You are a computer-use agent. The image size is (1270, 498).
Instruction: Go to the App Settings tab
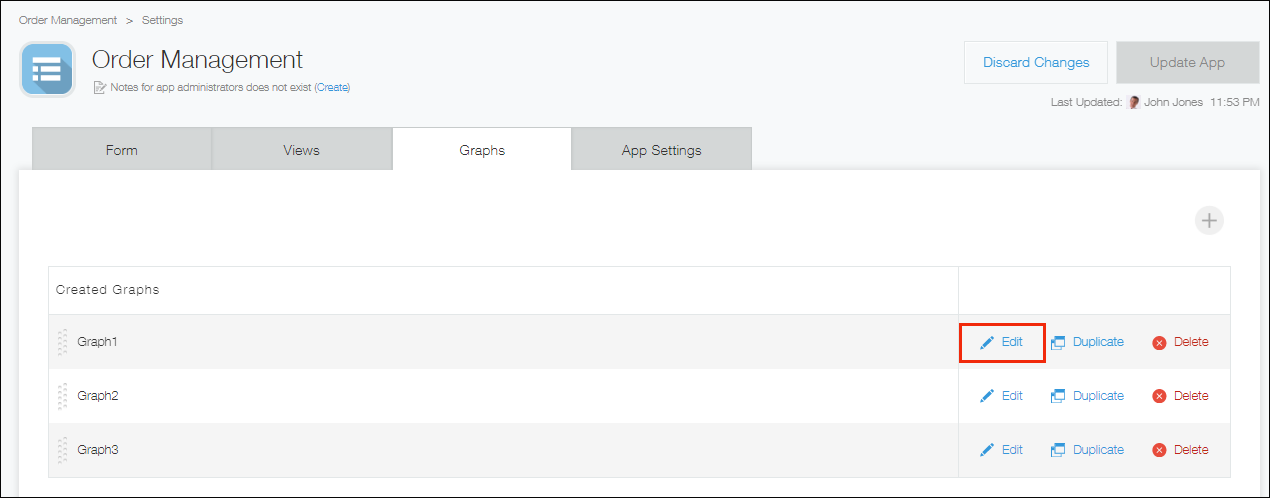click(x=661, y=150)
